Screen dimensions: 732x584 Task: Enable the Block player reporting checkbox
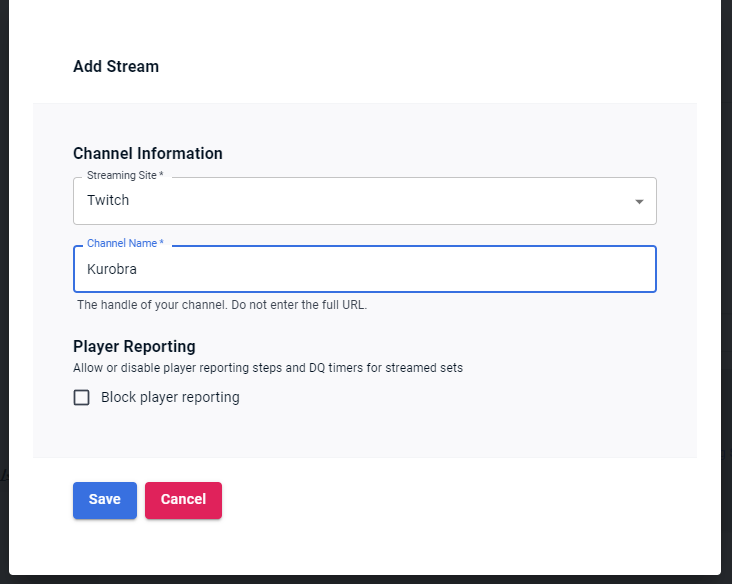click(x=82, y=397)
